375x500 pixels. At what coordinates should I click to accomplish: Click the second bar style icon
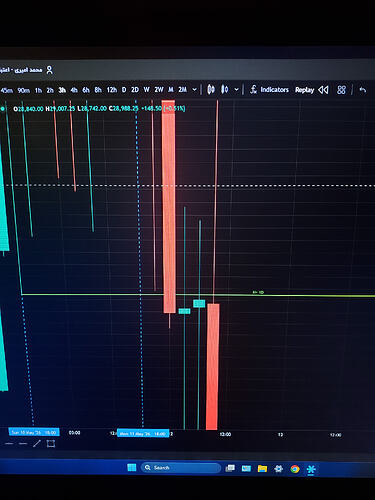click(x=225, y=89)
